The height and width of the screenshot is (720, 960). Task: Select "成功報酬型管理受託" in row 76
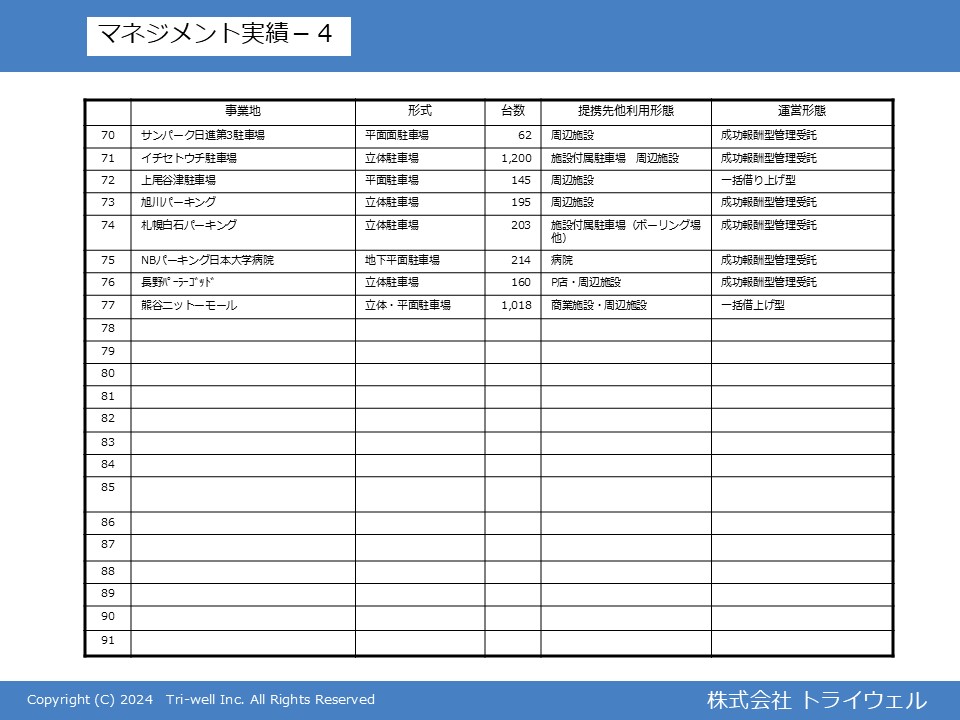click(769, 282)
